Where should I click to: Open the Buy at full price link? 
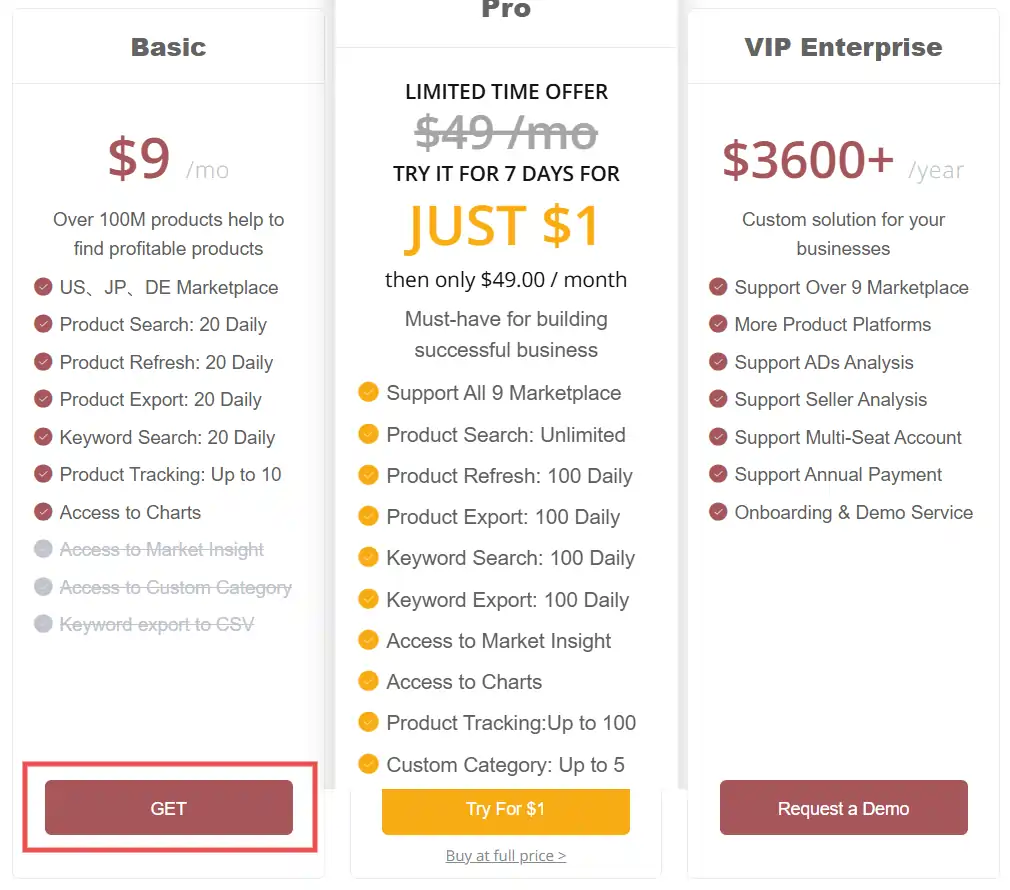pyautogui.click(x=505, y=856)
